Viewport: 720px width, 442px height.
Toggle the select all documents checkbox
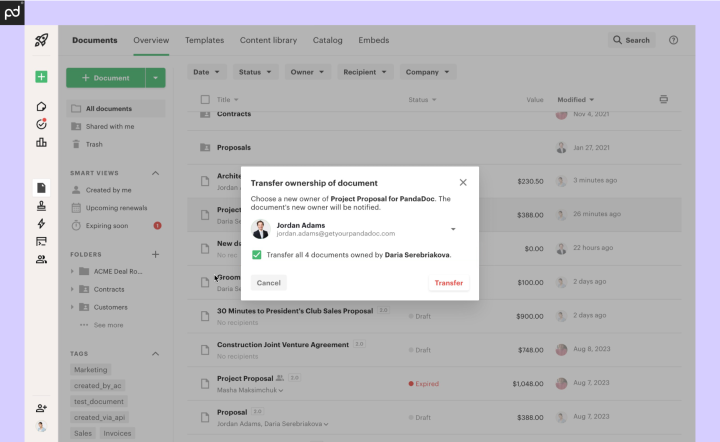[205, 100]
